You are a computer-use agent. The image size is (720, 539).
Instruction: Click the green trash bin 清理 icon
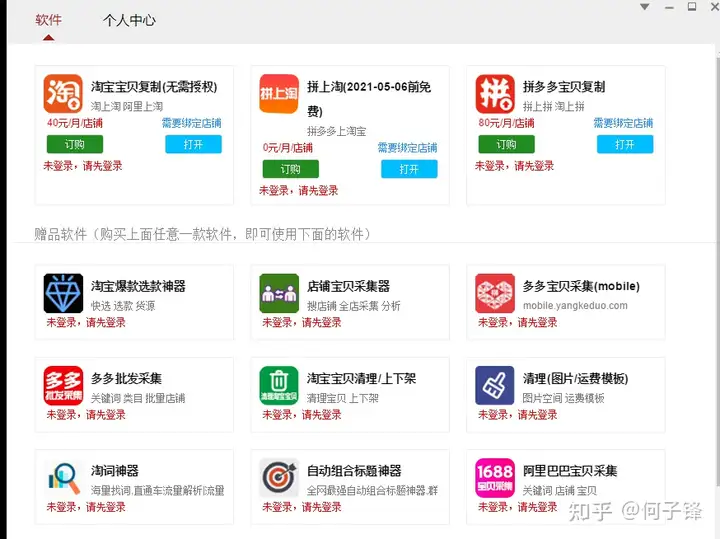(x=279, y=385)
